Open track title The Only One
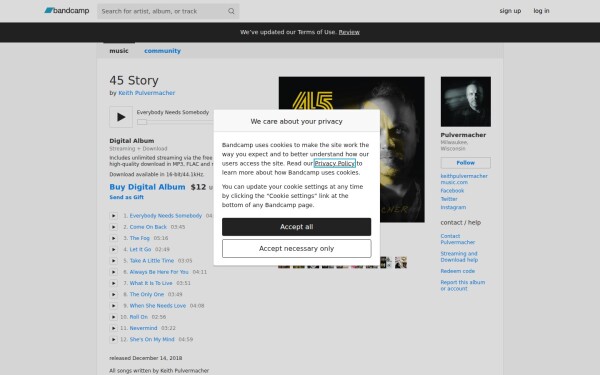The height and width of the screenshot is (375, 600). [x=147, y=294]
